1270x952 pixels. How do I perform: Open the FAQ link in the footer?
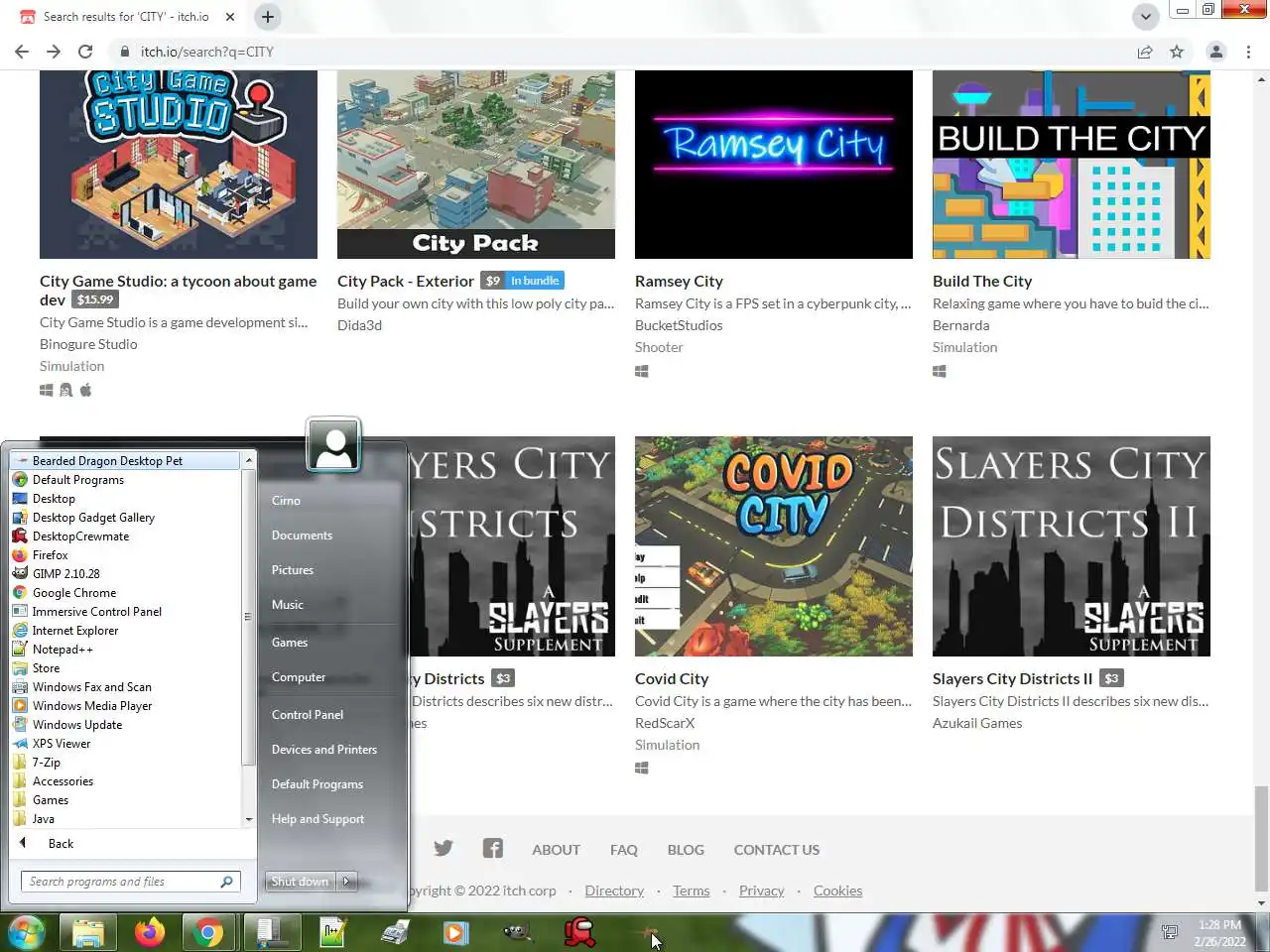(624, 850)
